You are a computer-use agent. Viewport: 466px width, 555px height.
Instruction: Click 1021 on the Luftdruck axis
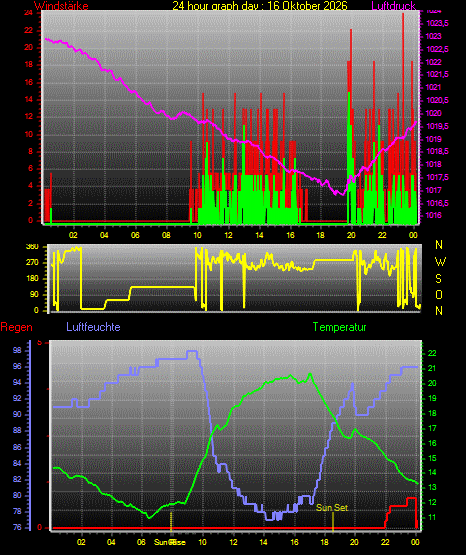[433, 87]
